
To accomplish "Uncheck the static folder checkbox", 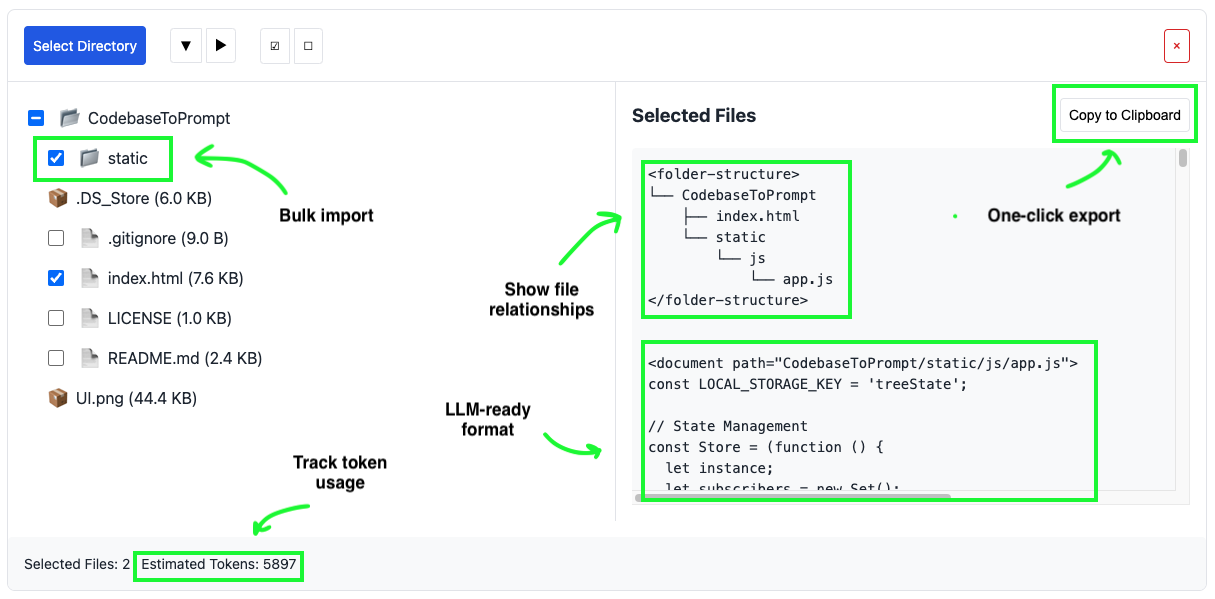I will coord(57,158).
